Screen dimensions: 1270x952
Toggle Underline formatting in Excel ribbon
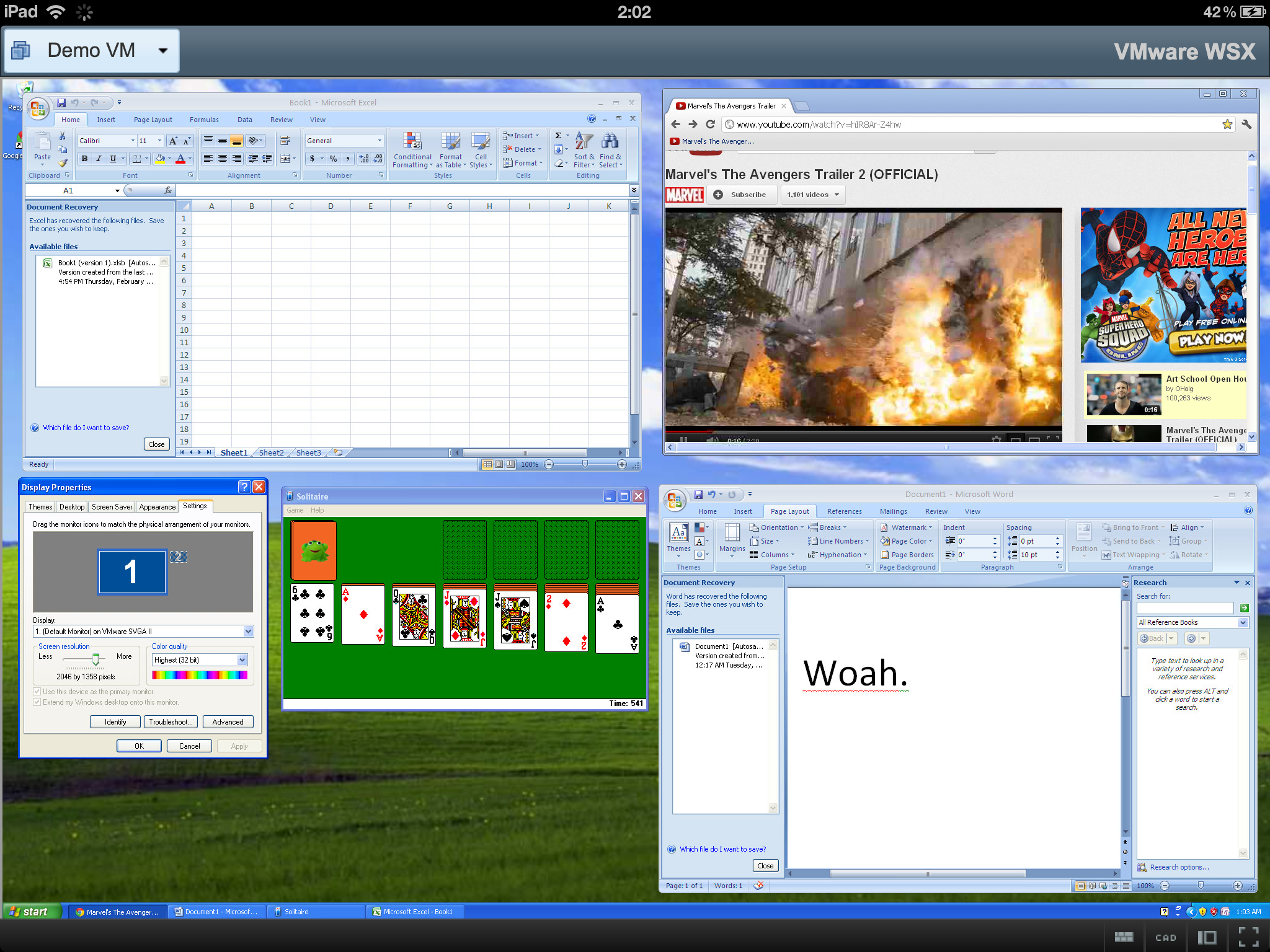112,159
